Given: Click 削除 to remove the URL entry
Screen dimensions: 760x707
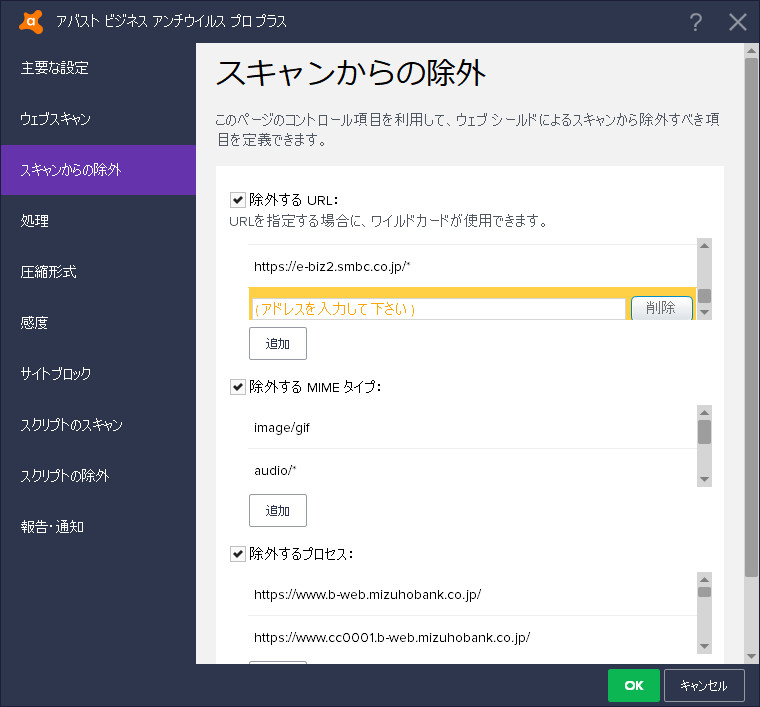Looking at the screenshot, I should pyautogui.click(x=662, y=308).
